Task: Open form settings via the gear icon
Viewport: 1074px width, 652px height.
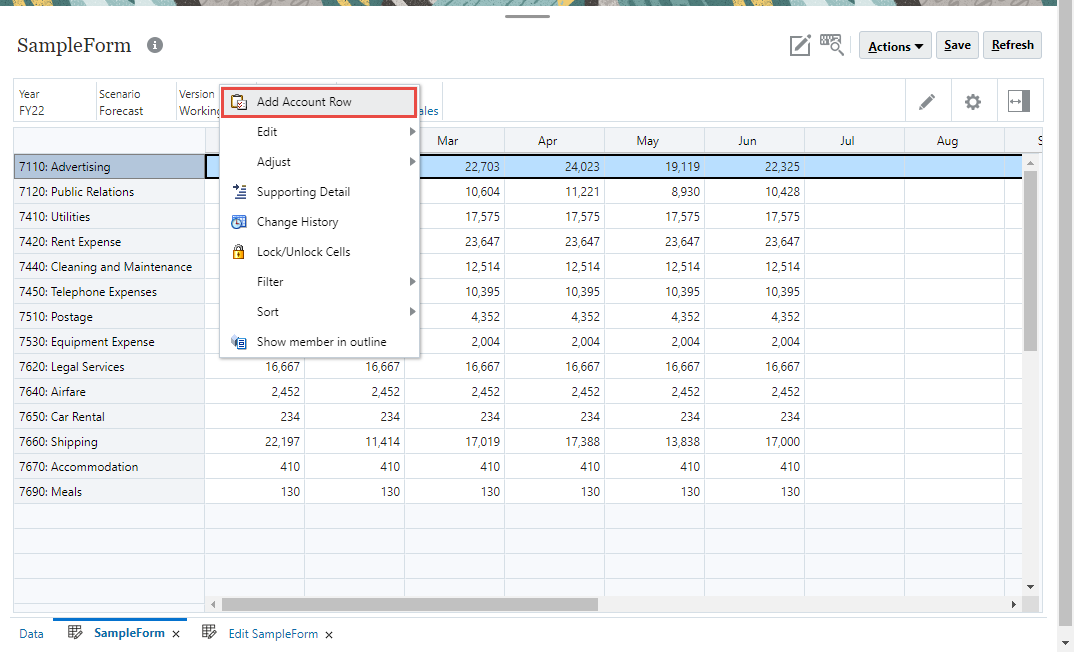Action: click(x=973, y=101)
